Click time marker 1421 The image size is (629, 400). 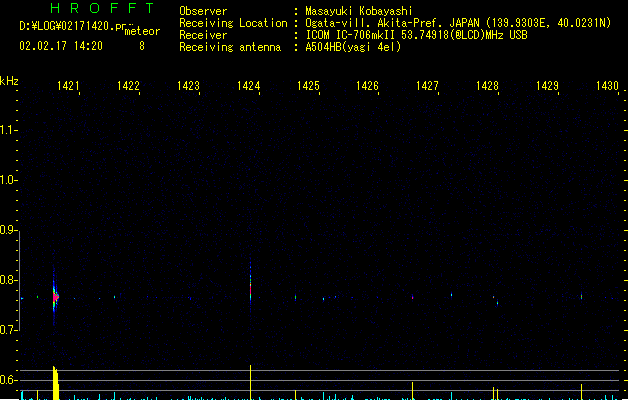68,86
